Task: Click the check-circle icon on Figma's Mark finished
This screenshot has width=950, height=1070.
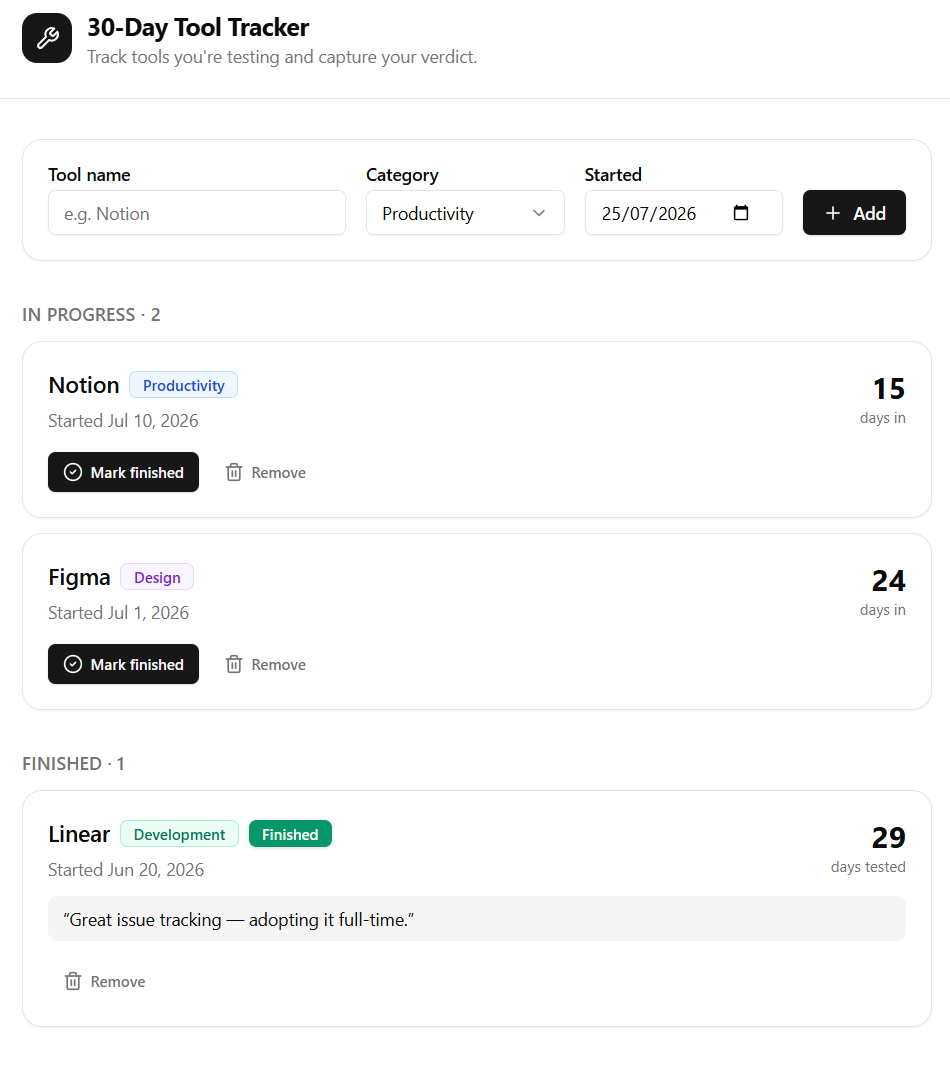Action: coord(73,664)
